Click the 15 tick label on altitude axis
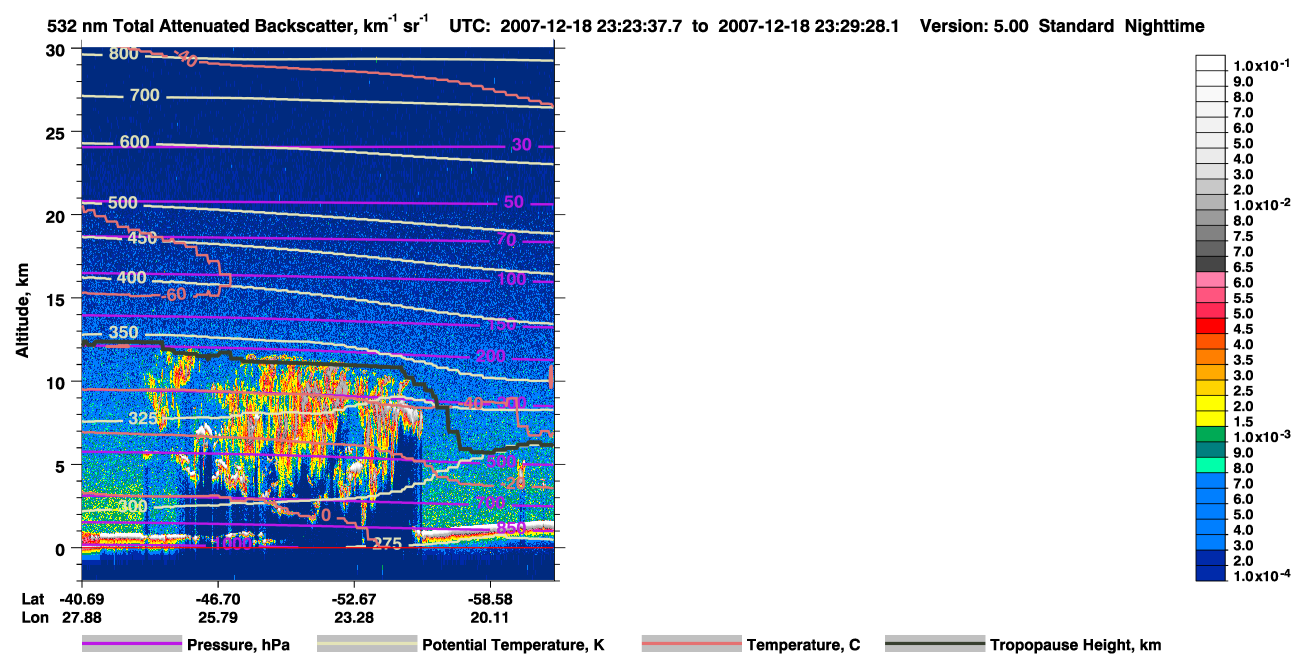Screen dimensions: 1300x667 click(x=58, y=298)
